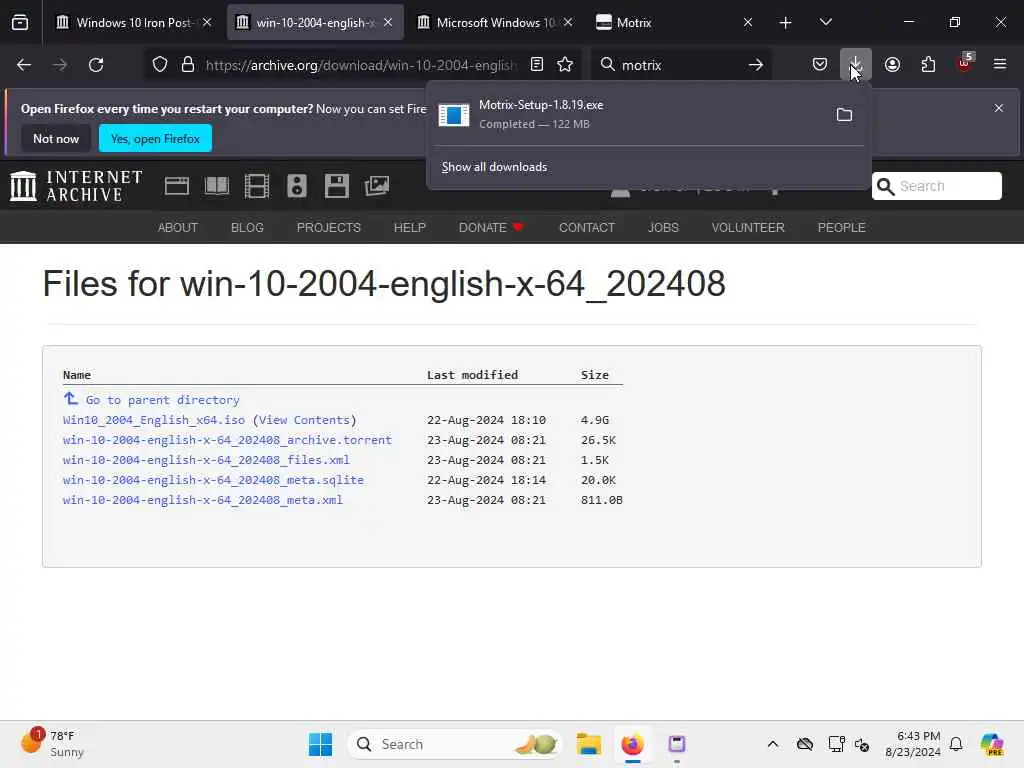The image size is (1024, 768).
Task: Open Internet Archive Web section icon
Action: coord(176,186)
